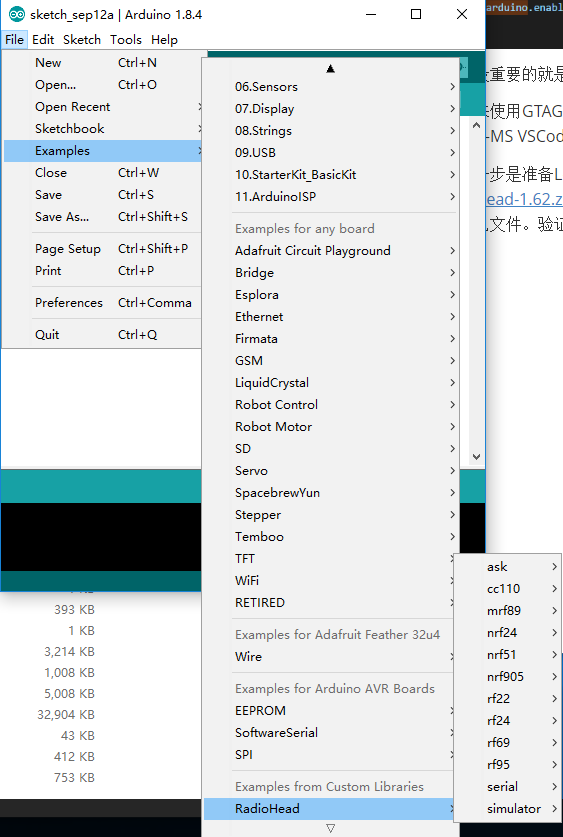Expand 08.Strings examples
563x837 pixels.
coord(330,130)
